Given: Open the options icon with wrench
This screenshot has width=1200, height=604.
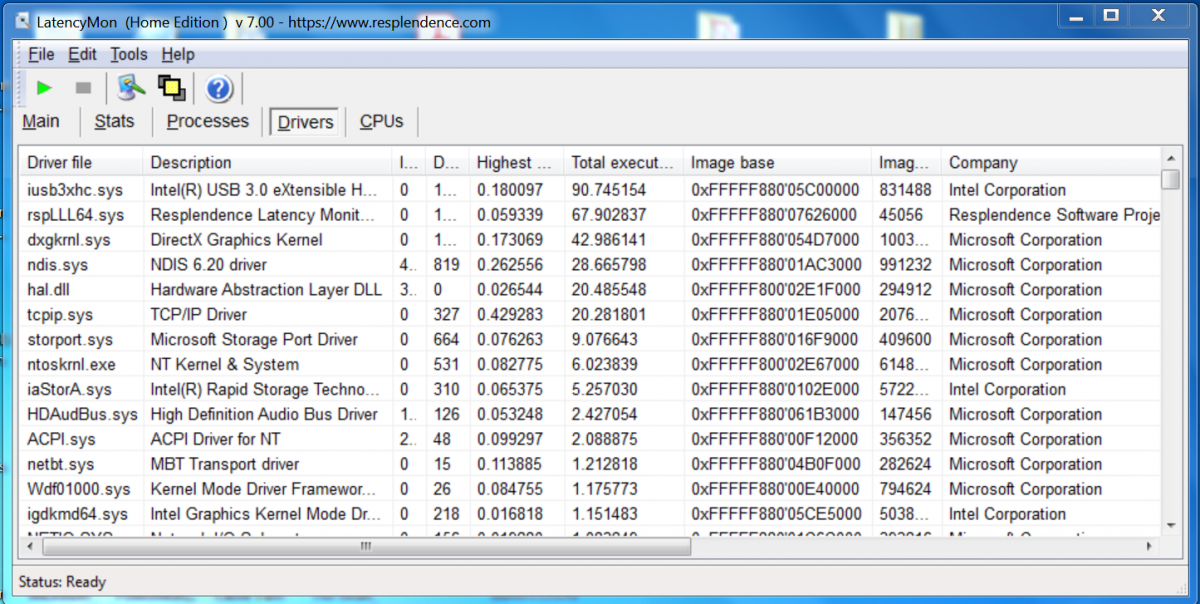Looking at the screenshot, I should 131,89.
